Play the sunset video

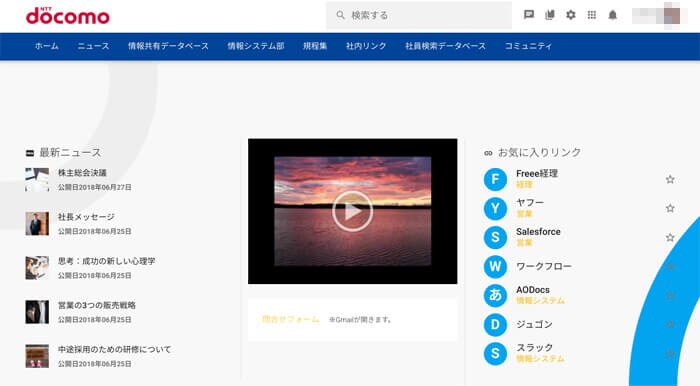coord(352,211)
